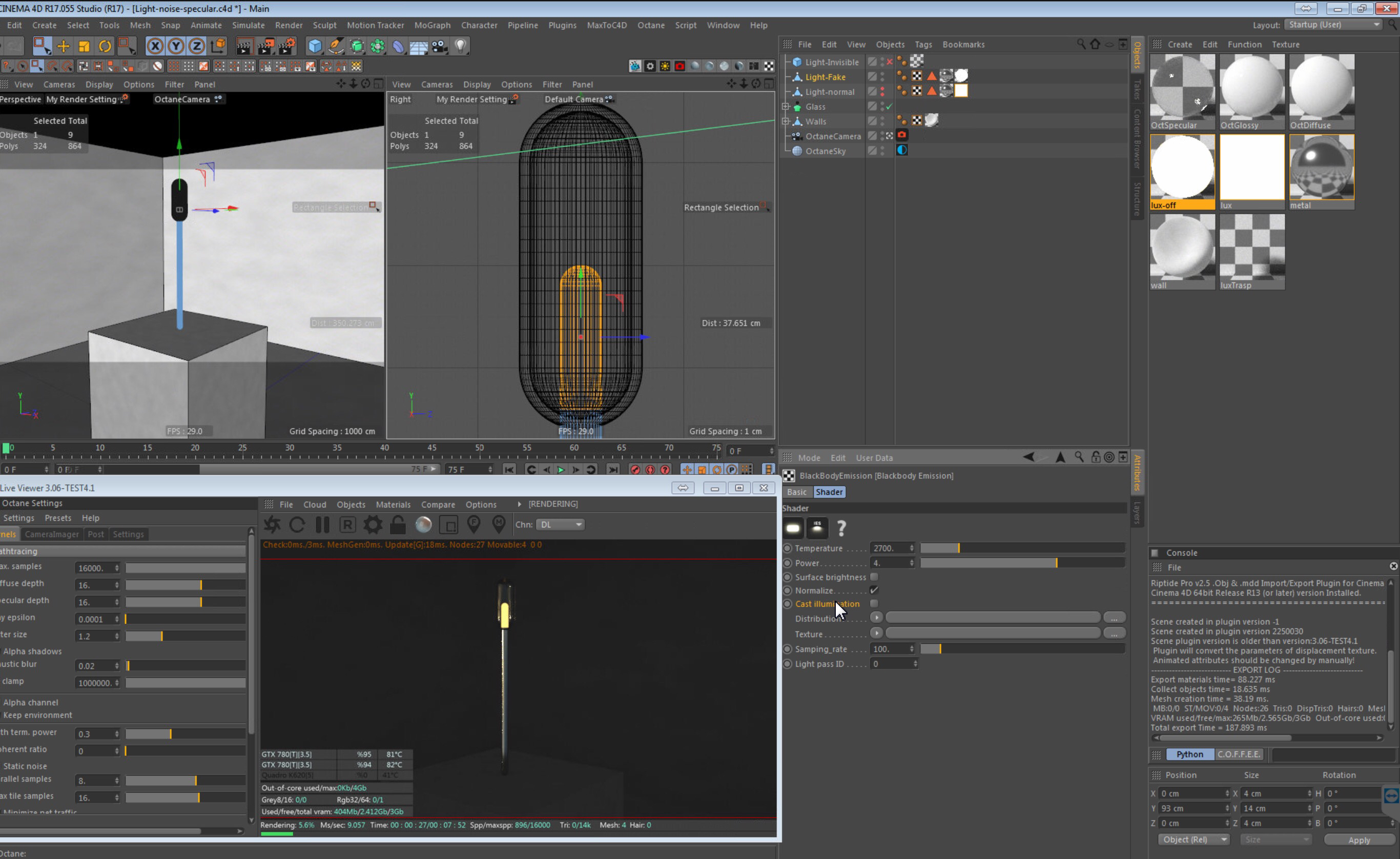Click the Live Viewer lock resolution icon
Image resolution: width=1400 pixels, height=859 pixels.
398,524
